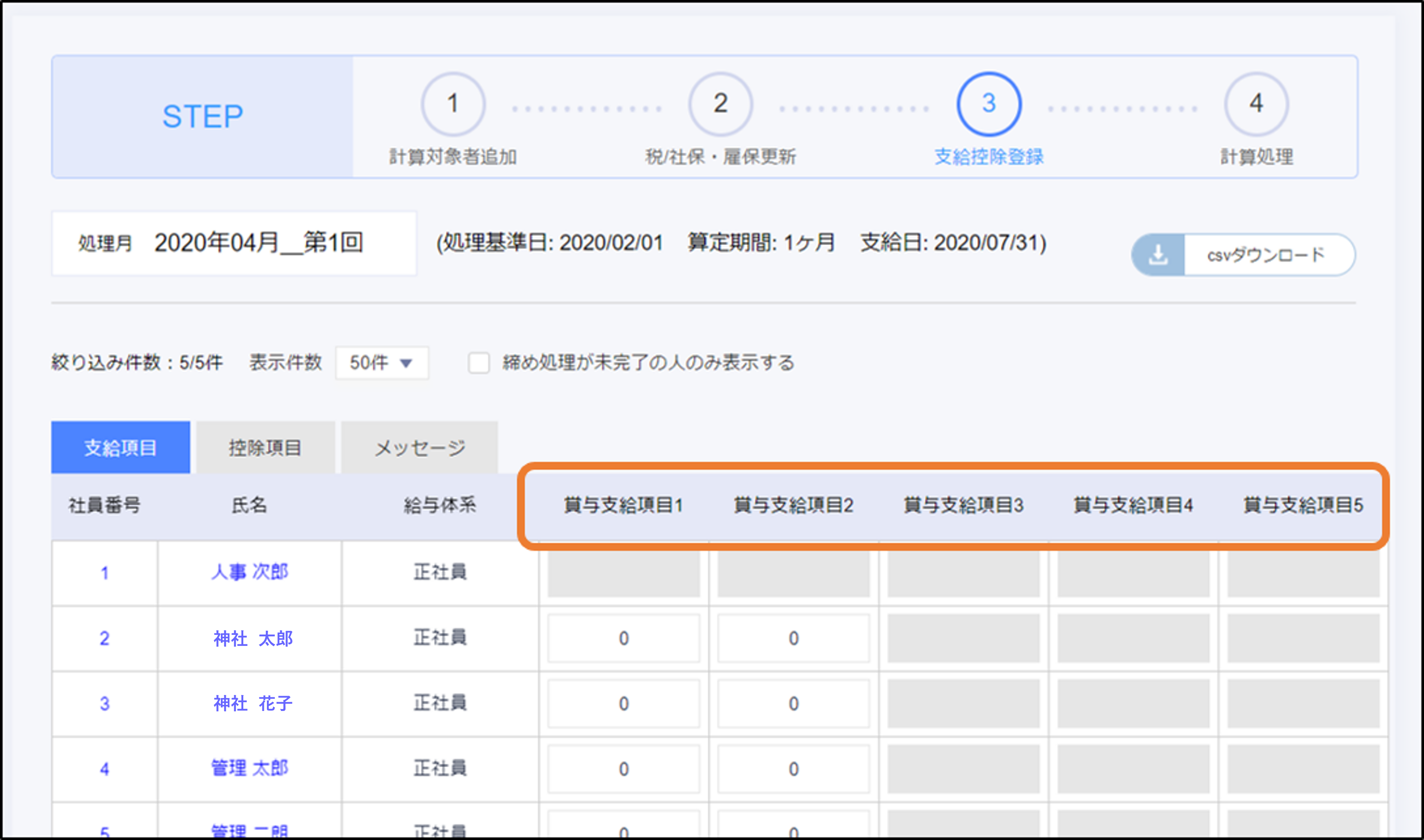The width and height of the screenshot is (1424, 840).
Task: Click the 処理月 2020年04月__第1回 box
Action: [x=234, y=243]
